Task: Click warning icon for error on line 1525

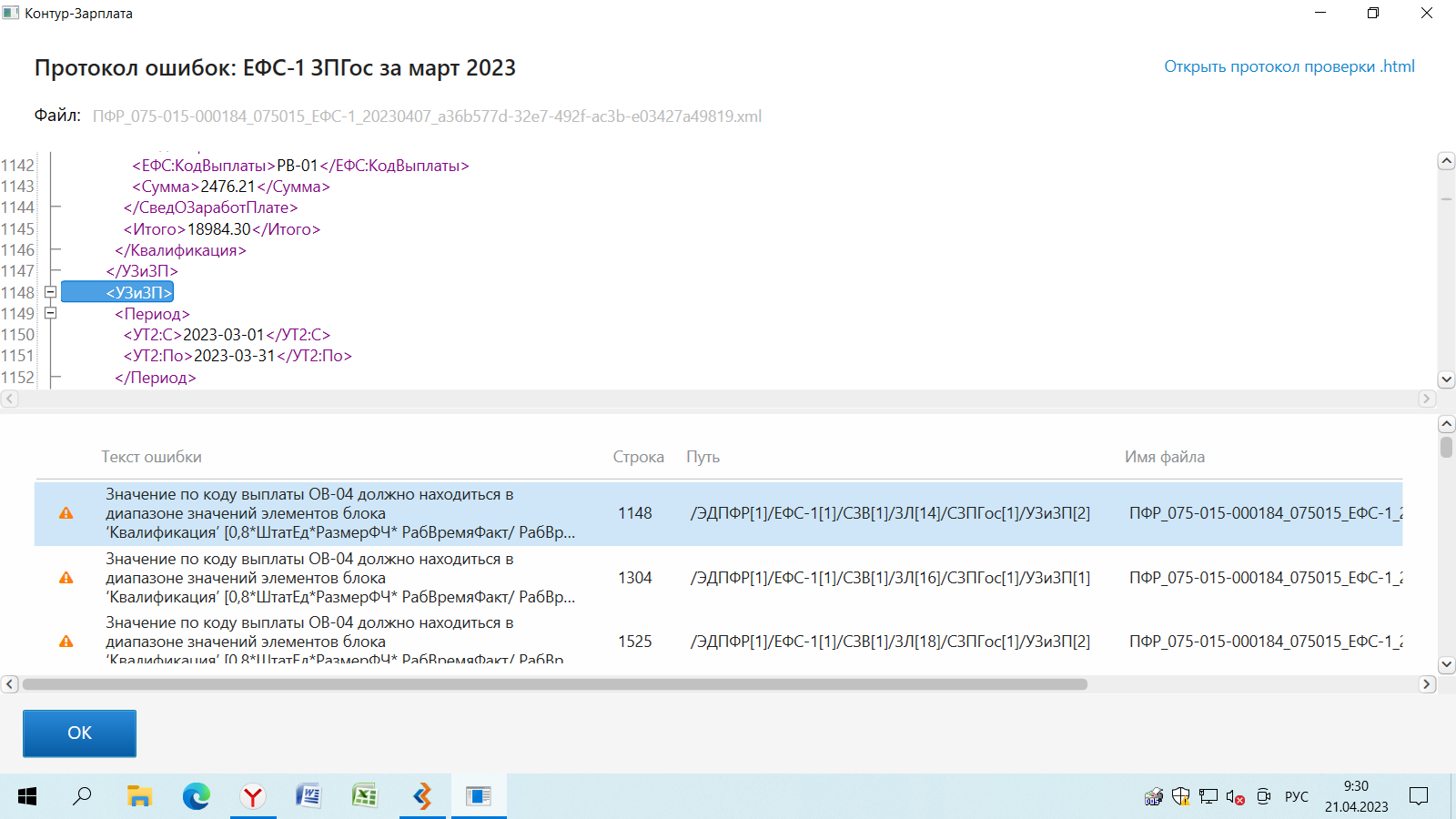Action: 66,642
